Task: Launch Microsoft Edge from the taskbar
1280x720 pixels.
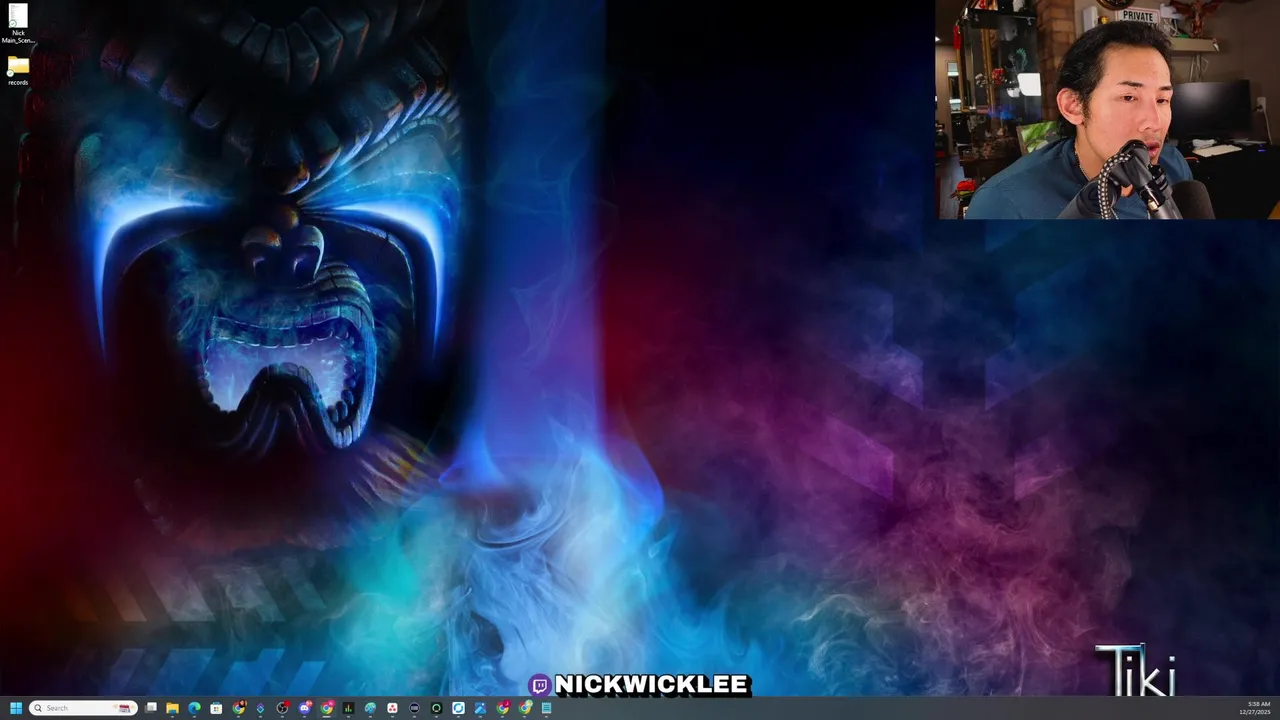Action: [x=194, y=708]
